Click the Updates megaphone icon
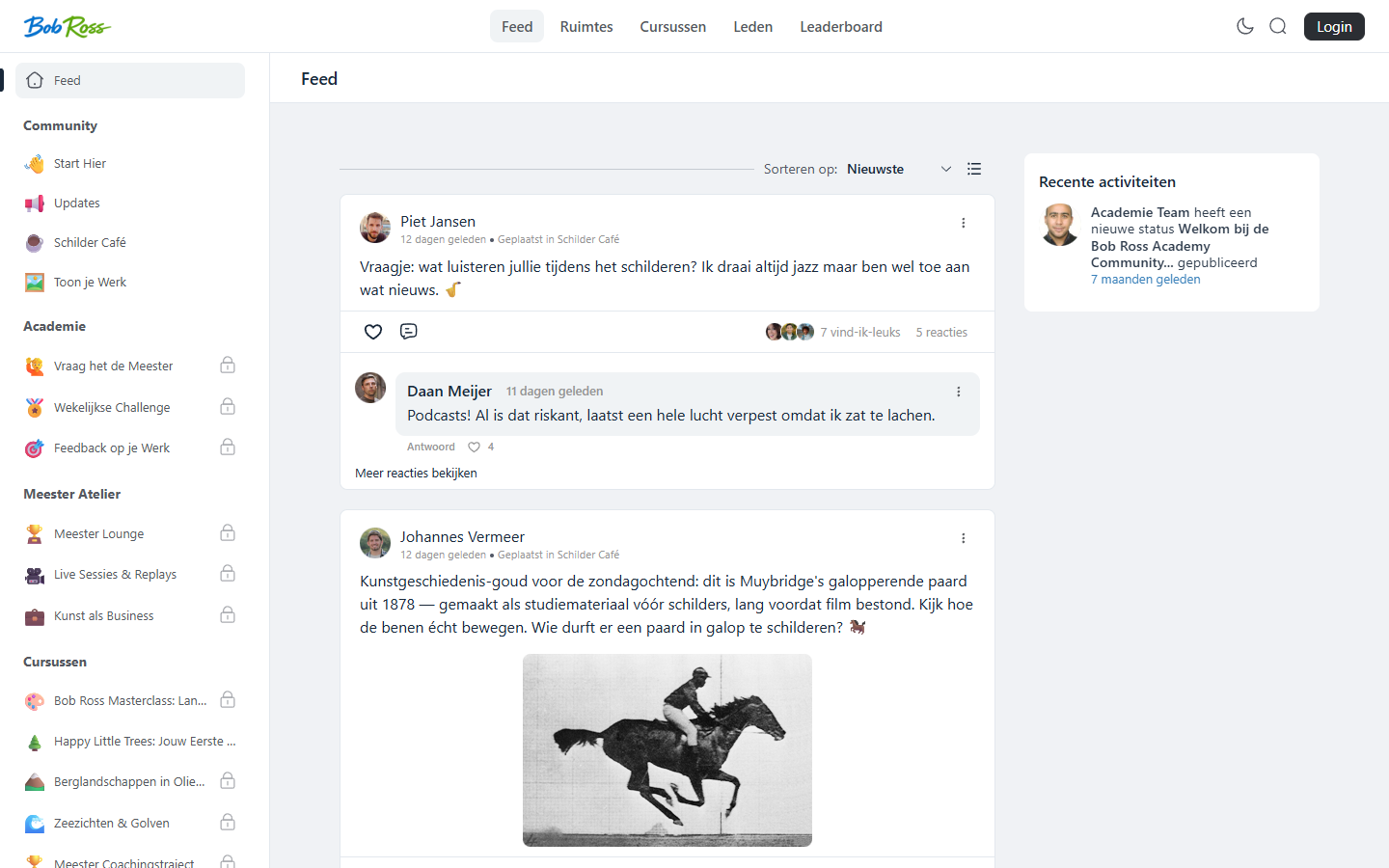This screenshot has width=1389, height=868. 35,203
